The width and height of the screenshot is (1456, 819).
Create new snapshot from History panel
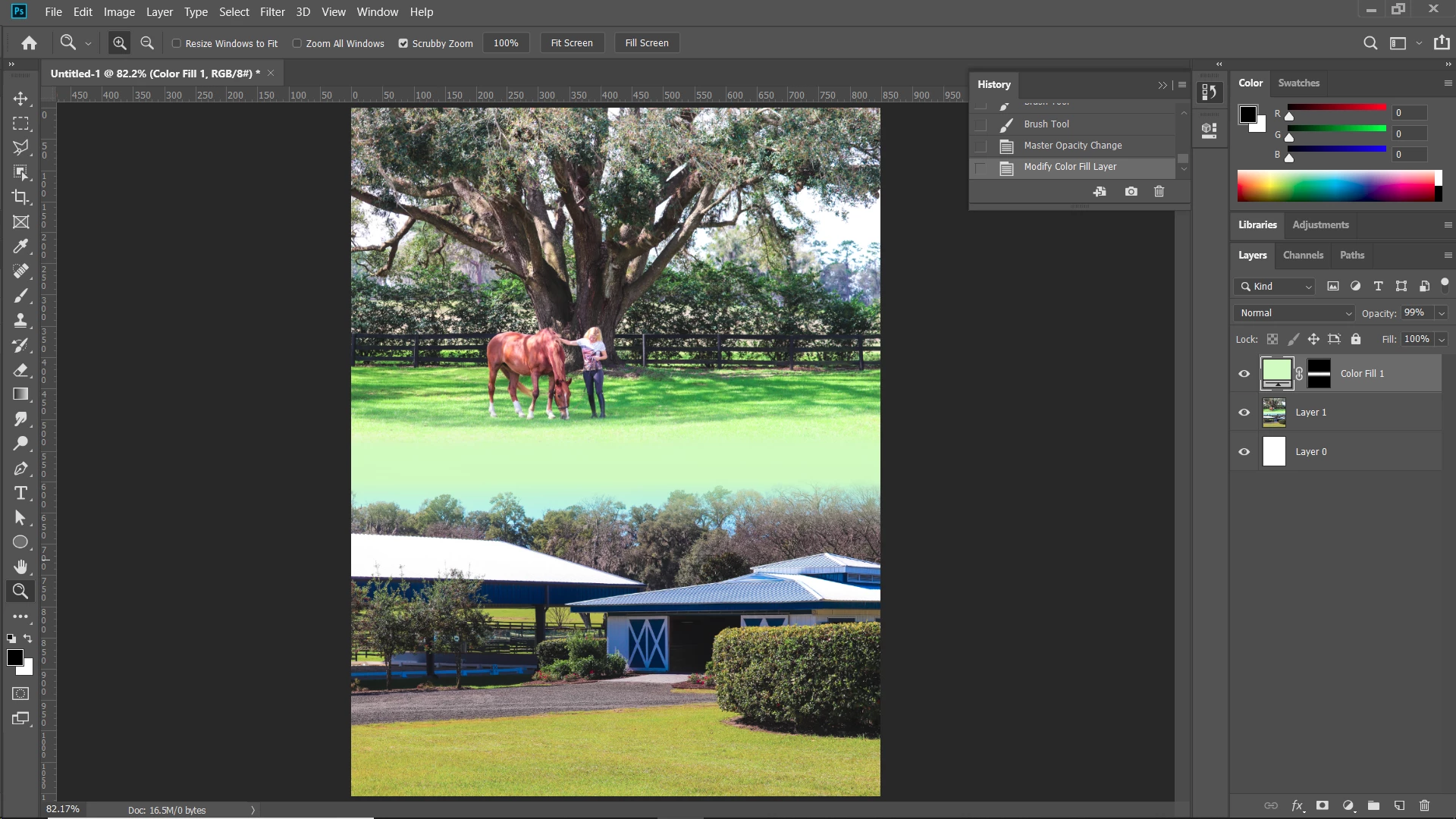click(1131, 192)
